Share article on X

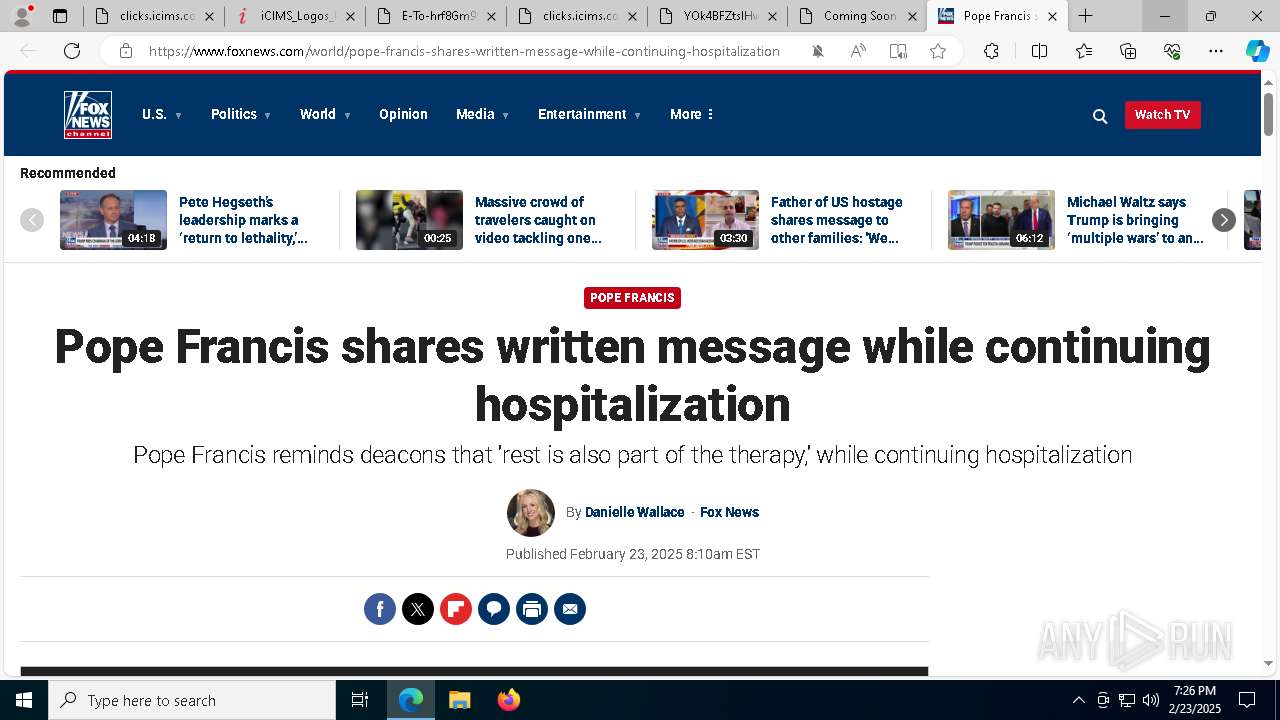click(x=418, y=609)
